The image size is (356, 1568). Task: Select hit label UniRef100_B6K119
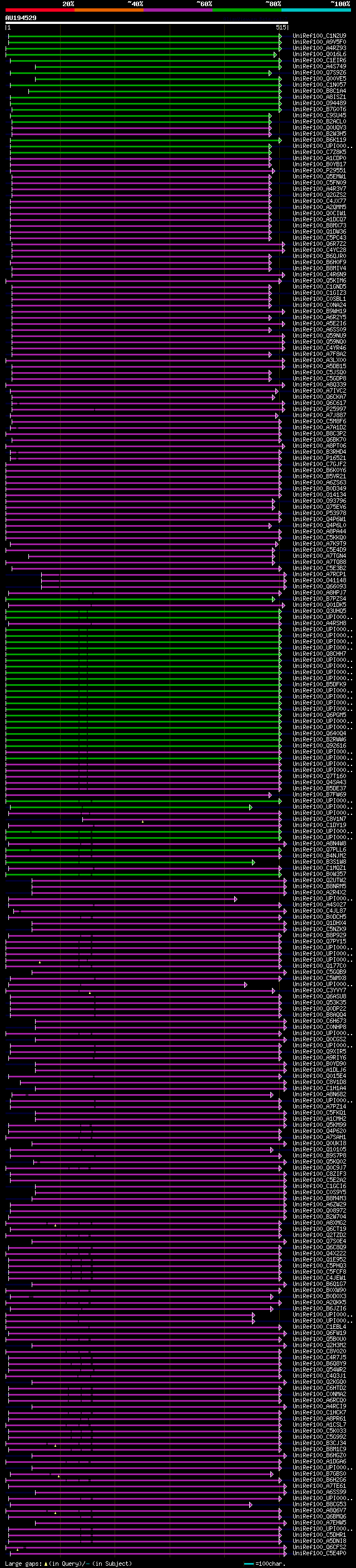click(x=319, y=140)
